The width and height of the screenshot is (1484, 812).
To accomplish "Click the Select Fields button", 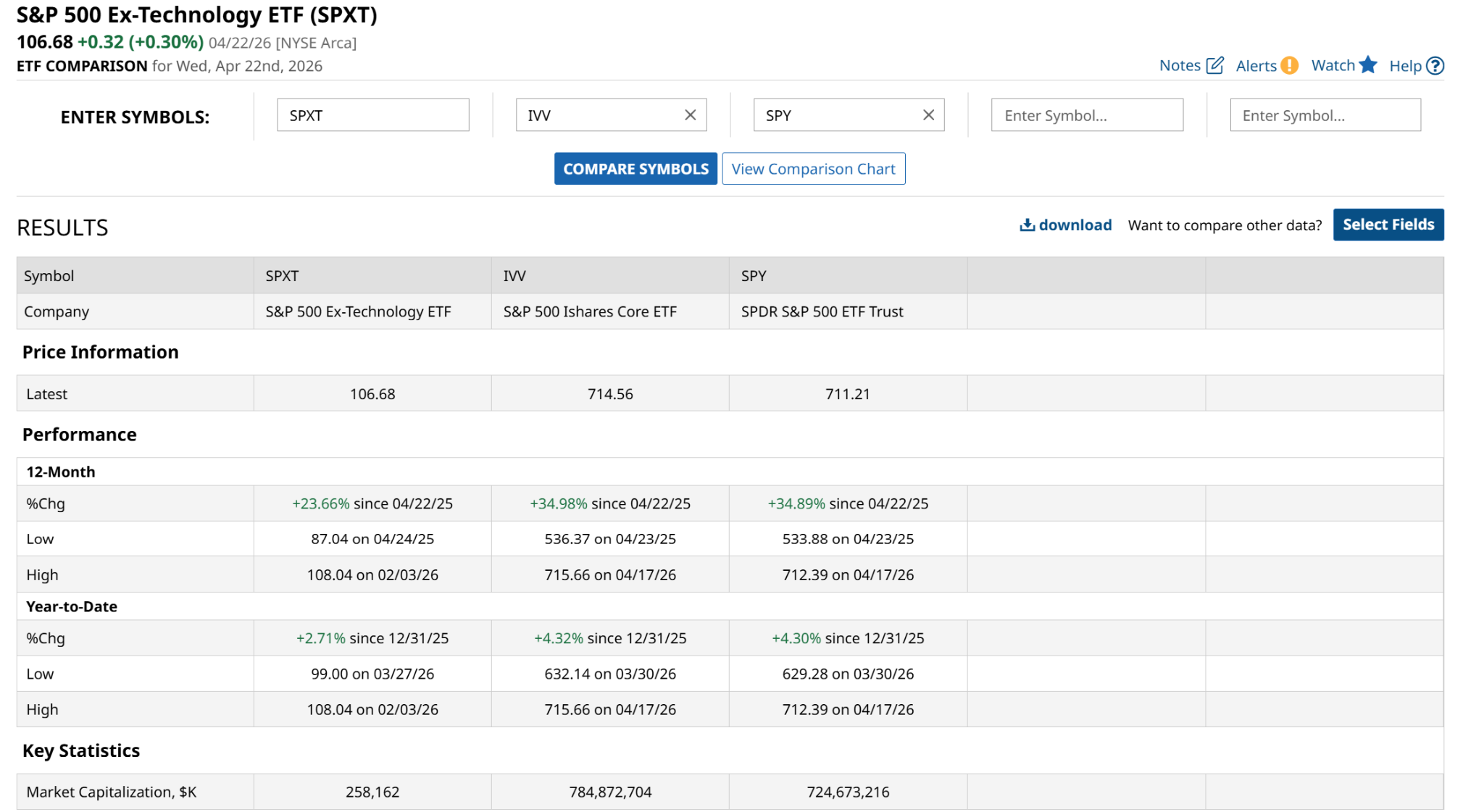I will 1388,225.
